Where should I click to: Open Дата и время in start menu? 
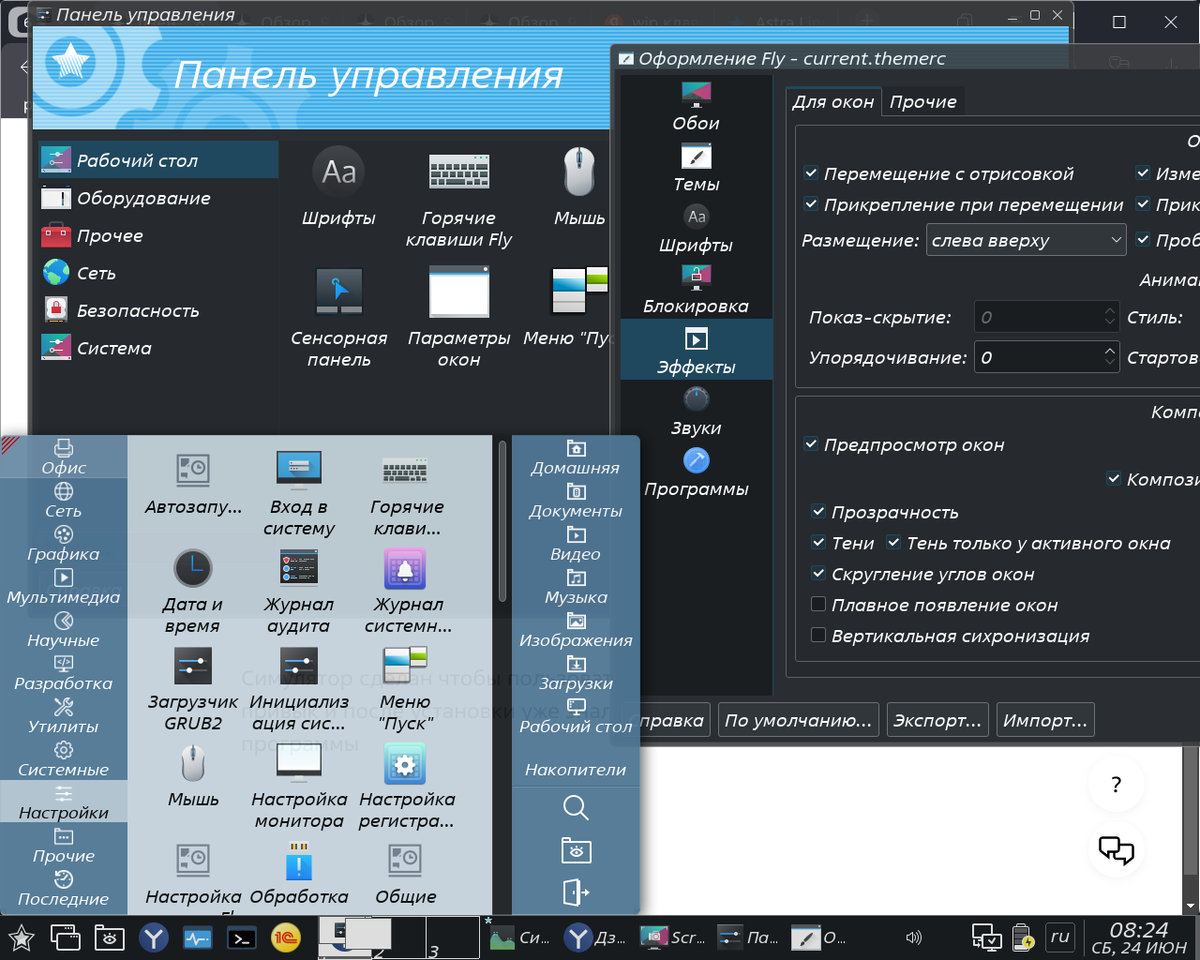(192, 592)
